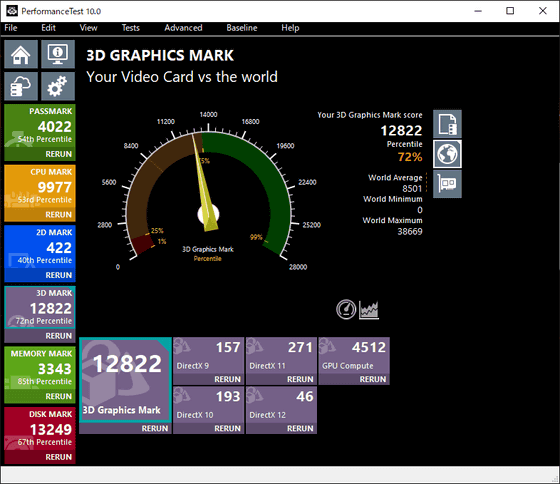Rerun the DirectX 9 test

[x=227, y=379]
